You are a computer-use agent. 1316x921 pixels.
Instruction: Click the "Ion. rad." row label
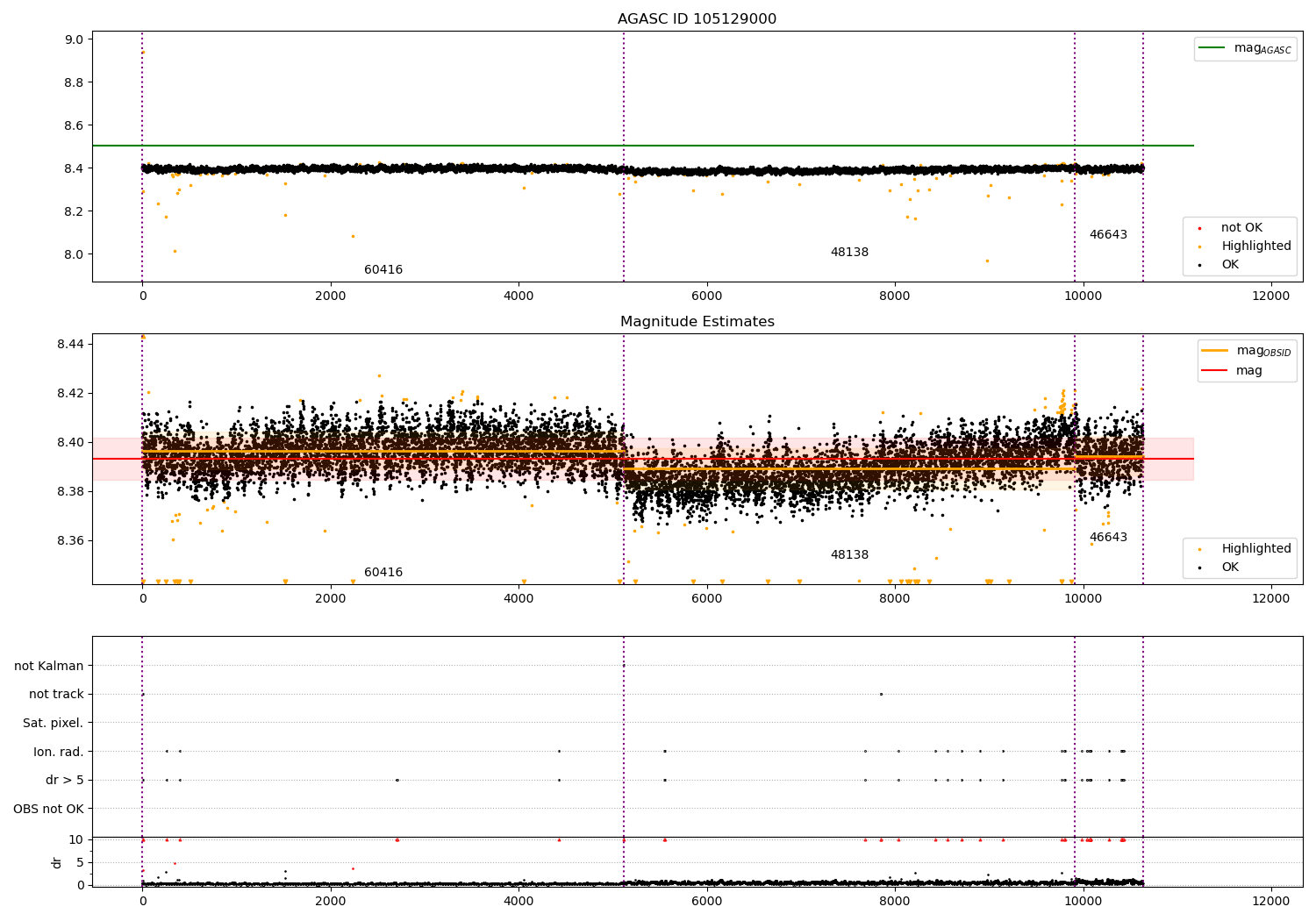click(x=59, y=753)
